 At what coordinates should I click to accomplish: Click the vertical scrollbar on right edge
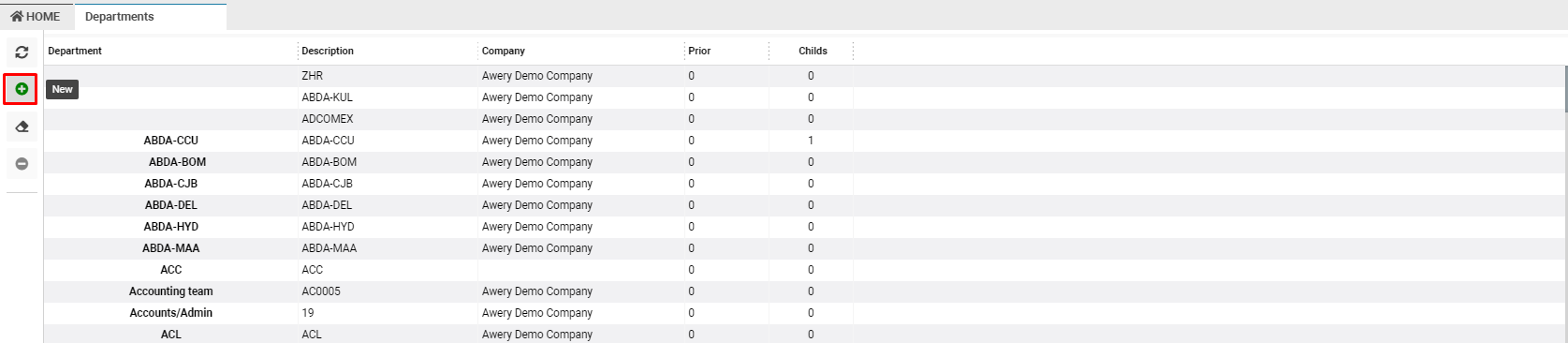pos(1565,89)
